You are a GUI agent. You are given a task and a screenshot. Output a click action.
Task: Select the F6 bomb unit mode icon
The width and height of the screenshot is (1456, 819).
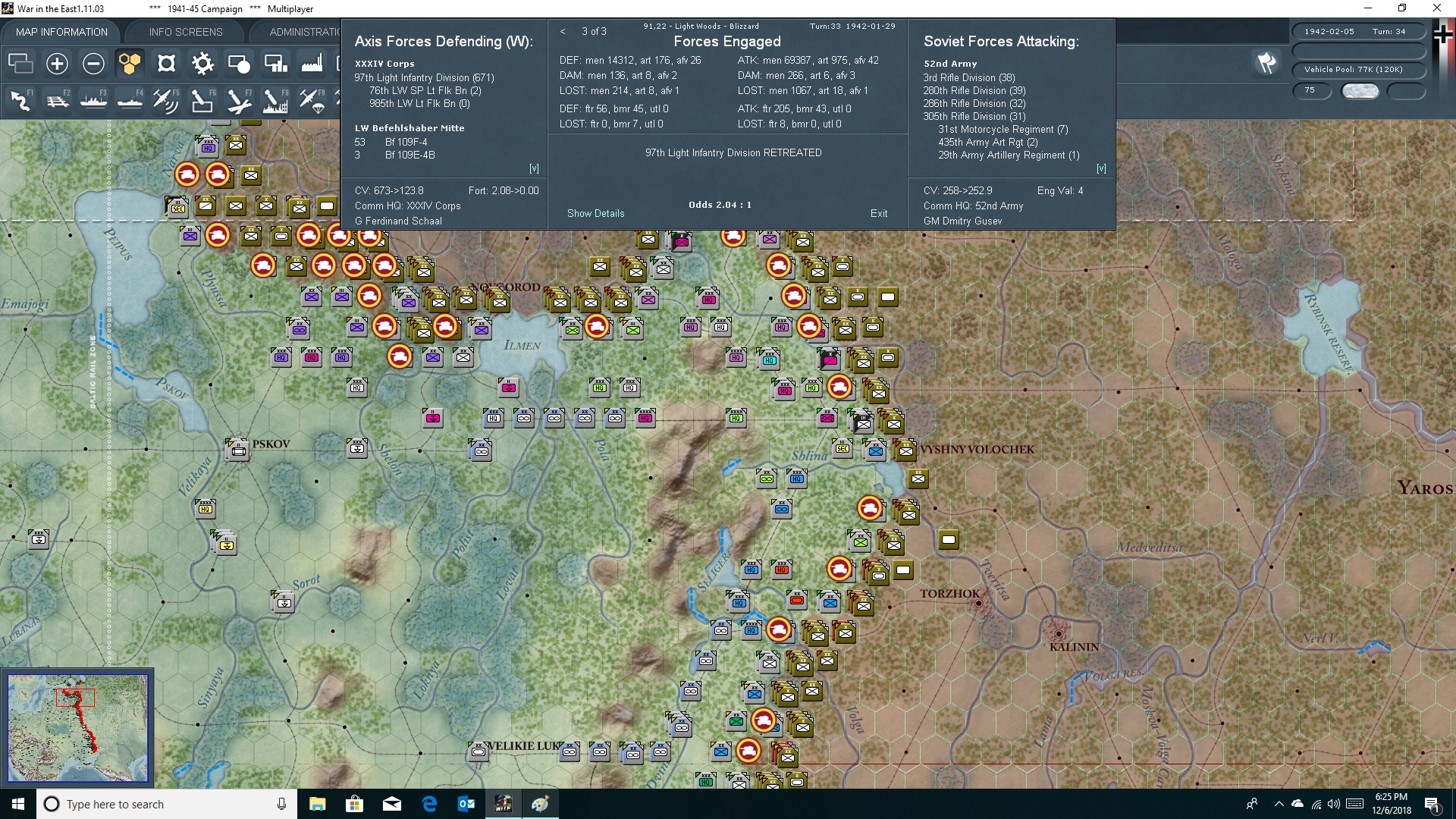point(202,100)
